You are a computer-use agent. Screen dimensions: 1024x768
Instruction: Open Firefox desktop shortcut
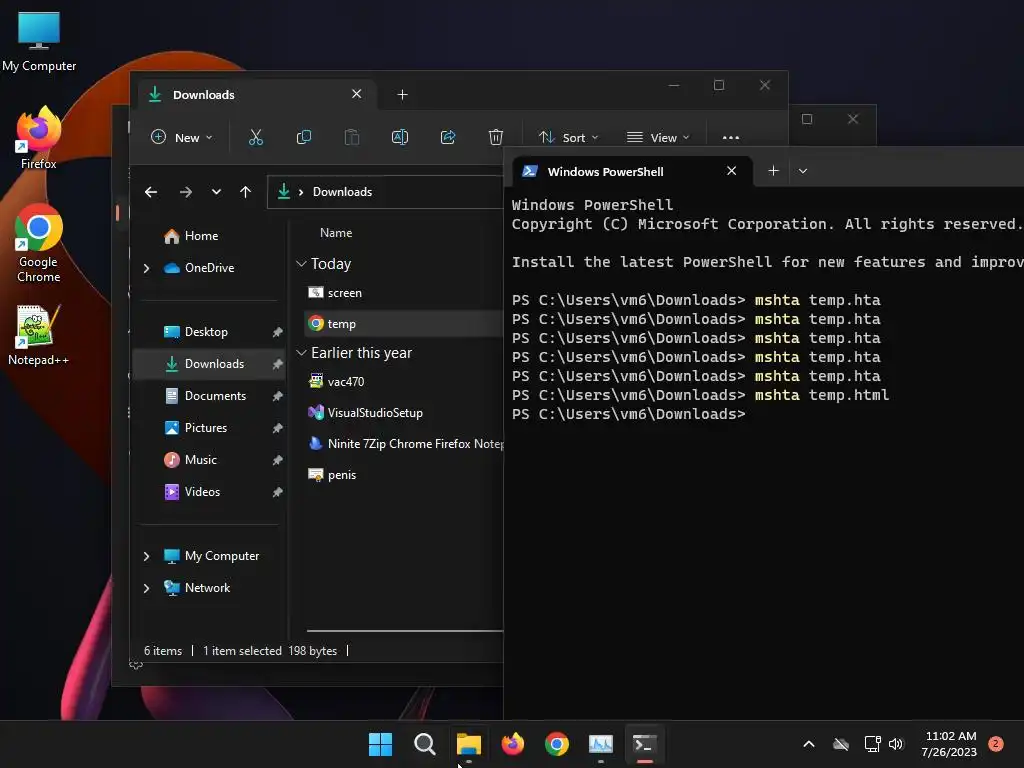[x=39, y=138]
